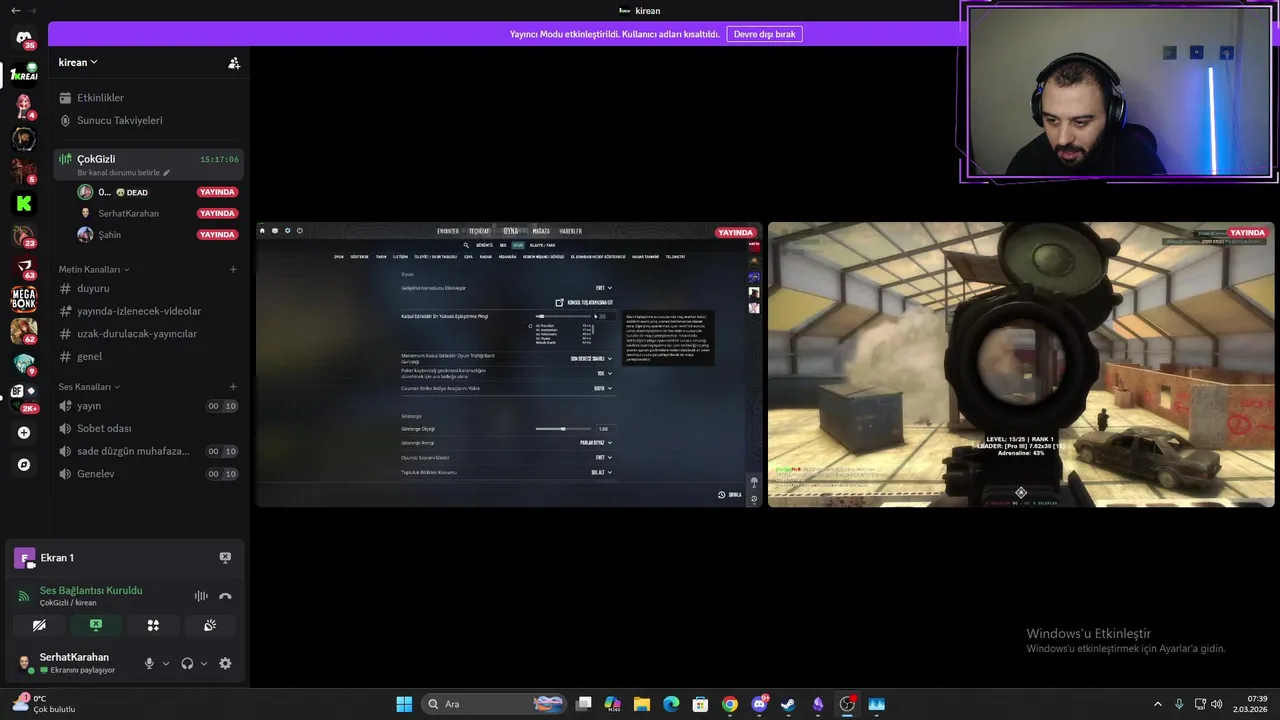Viewport: 1280px width, 720px height.
Task: Show hidden system tray icons
Action: point(1158,704)
